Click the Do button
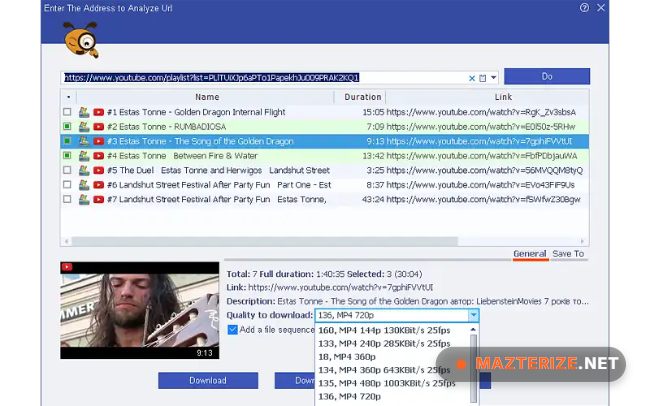650x406 pixels. 547,76
